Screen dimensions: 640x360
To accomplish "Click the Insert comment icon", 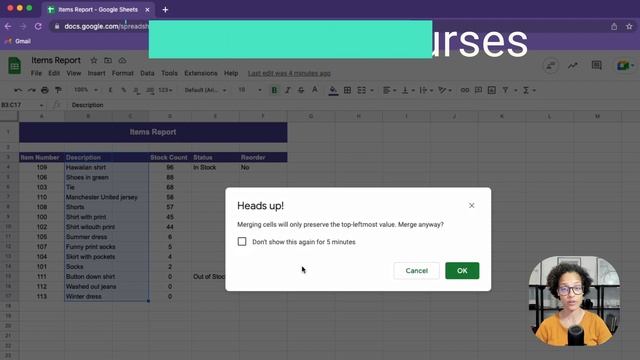I will pos(478,90).
